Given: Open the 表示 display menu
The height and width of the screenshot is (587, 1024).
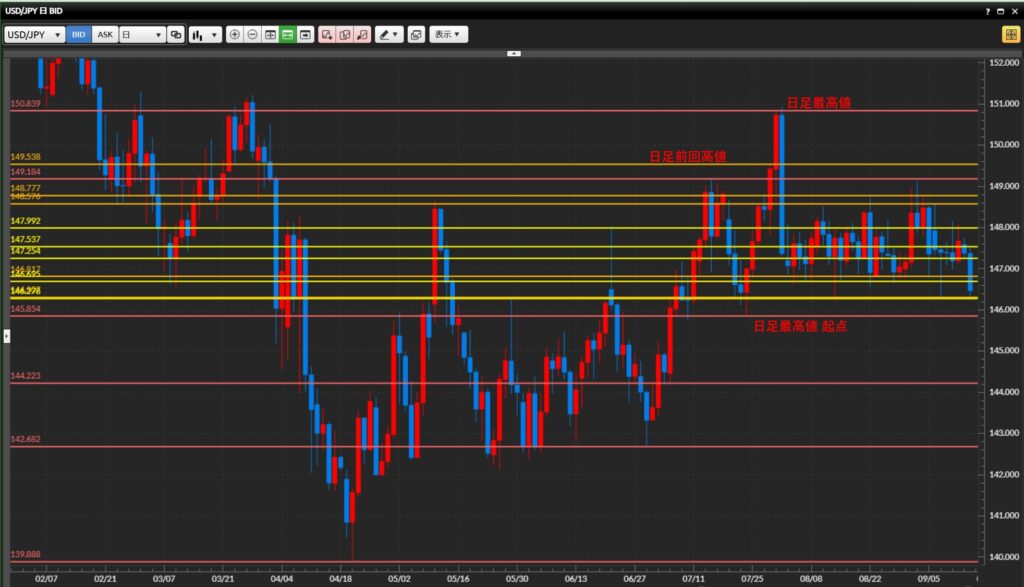Looking at the screenshot, I should (x=448, y=35).
